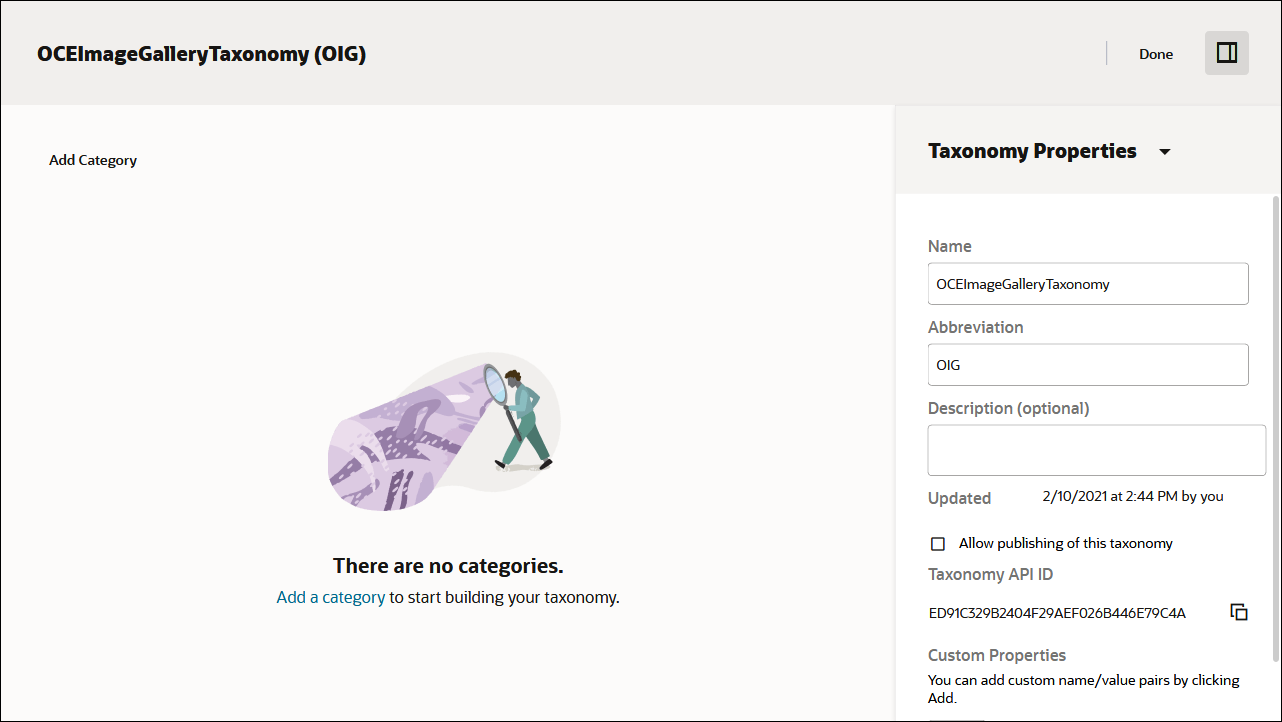Check "Allow publishing of this taxonomy"
The image size is (1282, 722).
pyautogui.click(x=937, y=543)
